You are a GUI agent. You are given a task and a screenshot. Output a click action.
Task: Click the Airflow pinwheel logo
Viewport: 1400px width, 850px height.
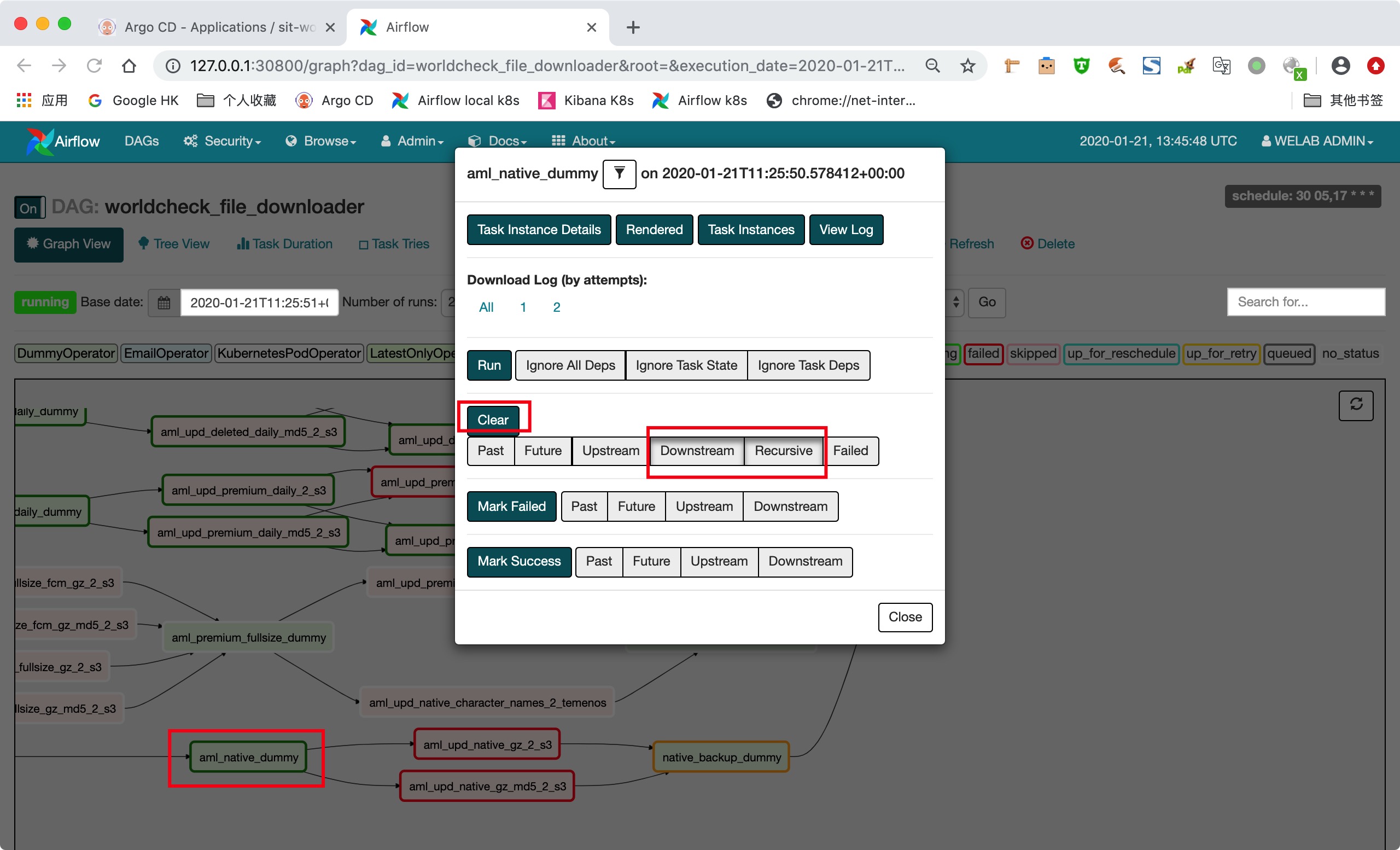coord(39,141)
